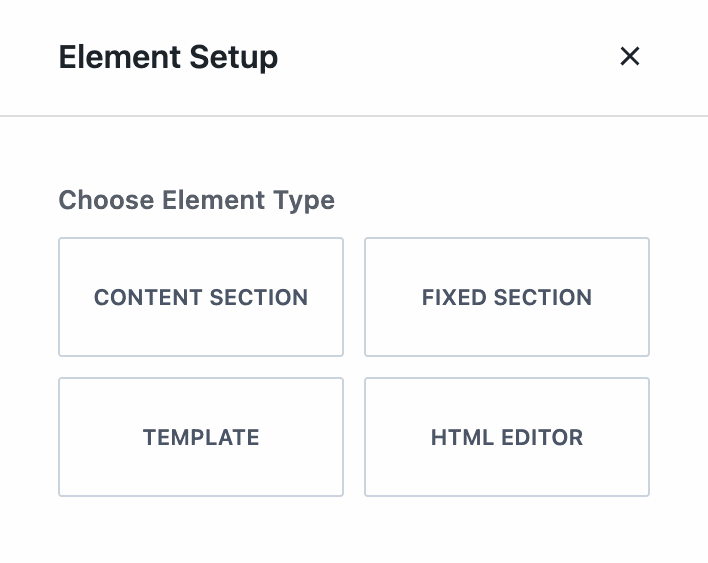Tap the FIXED SECTION text
708x563 pixels.
coord(507,297)
